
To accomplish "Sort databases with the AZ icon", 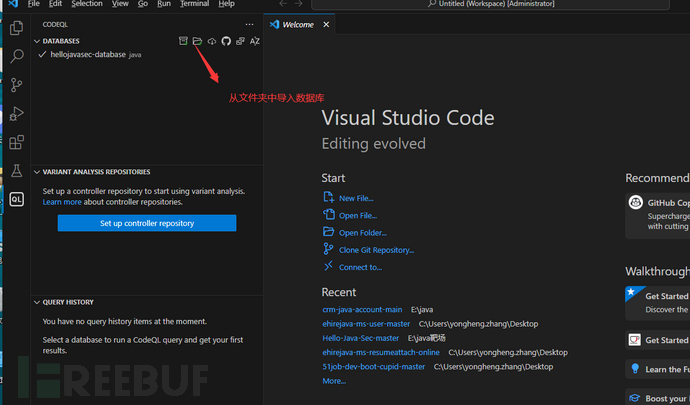I will pos(254,41).
